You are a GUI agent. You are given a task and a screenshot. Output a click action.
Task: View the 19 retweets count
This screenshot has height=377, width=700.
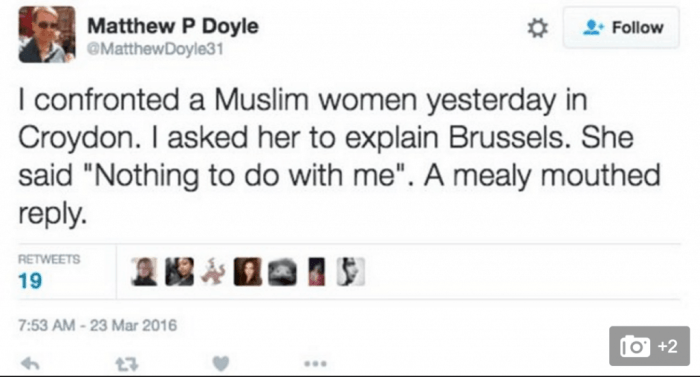30,281
